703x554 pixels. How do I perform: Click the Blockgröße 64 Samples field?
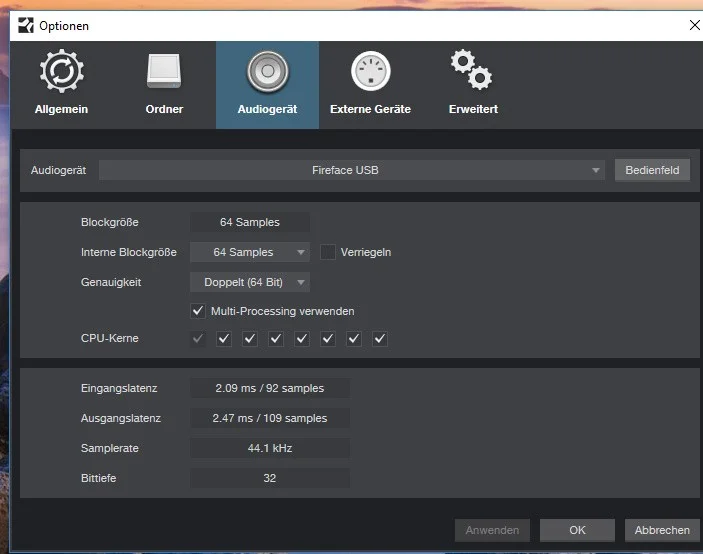click(250, 222)
